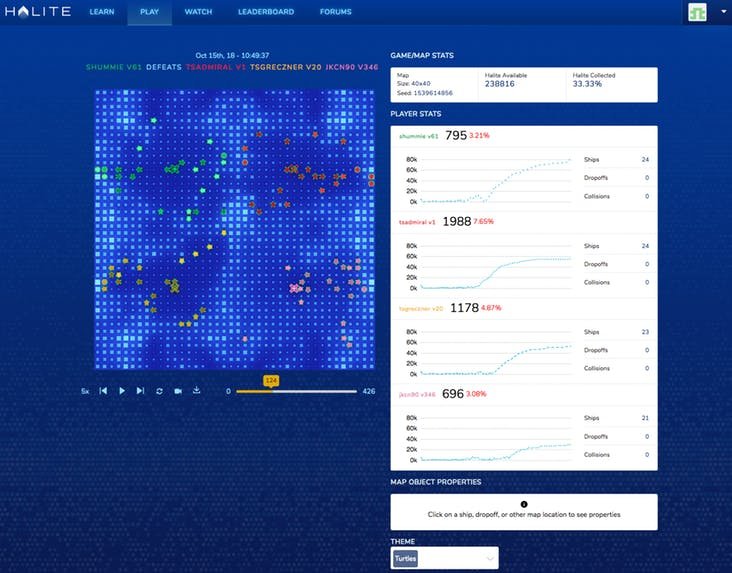
Task: Click the tsadmiral v1 player name in stats
Action: (417, 222)
